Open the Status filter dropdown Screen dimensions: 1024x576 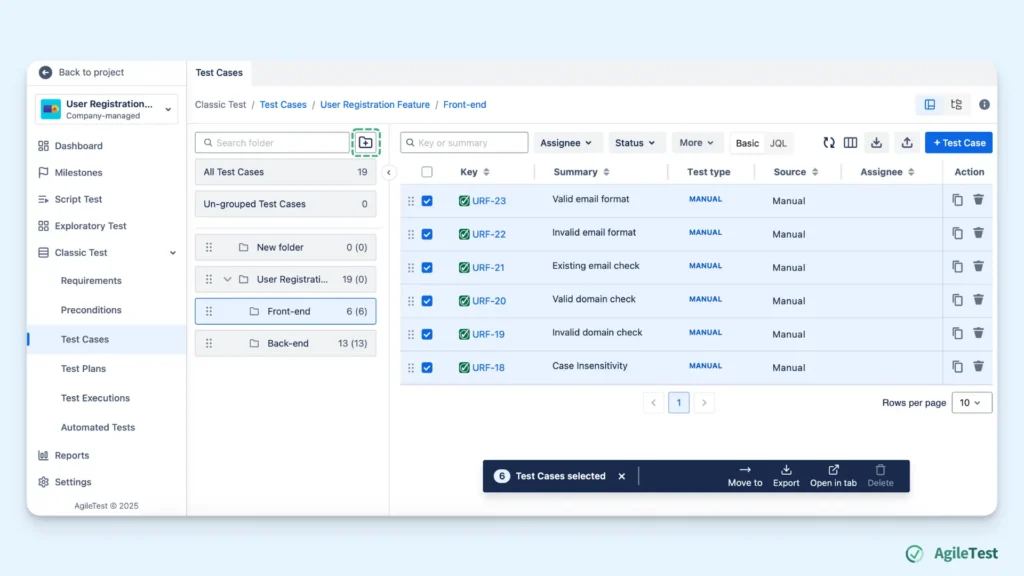[635, 142]
